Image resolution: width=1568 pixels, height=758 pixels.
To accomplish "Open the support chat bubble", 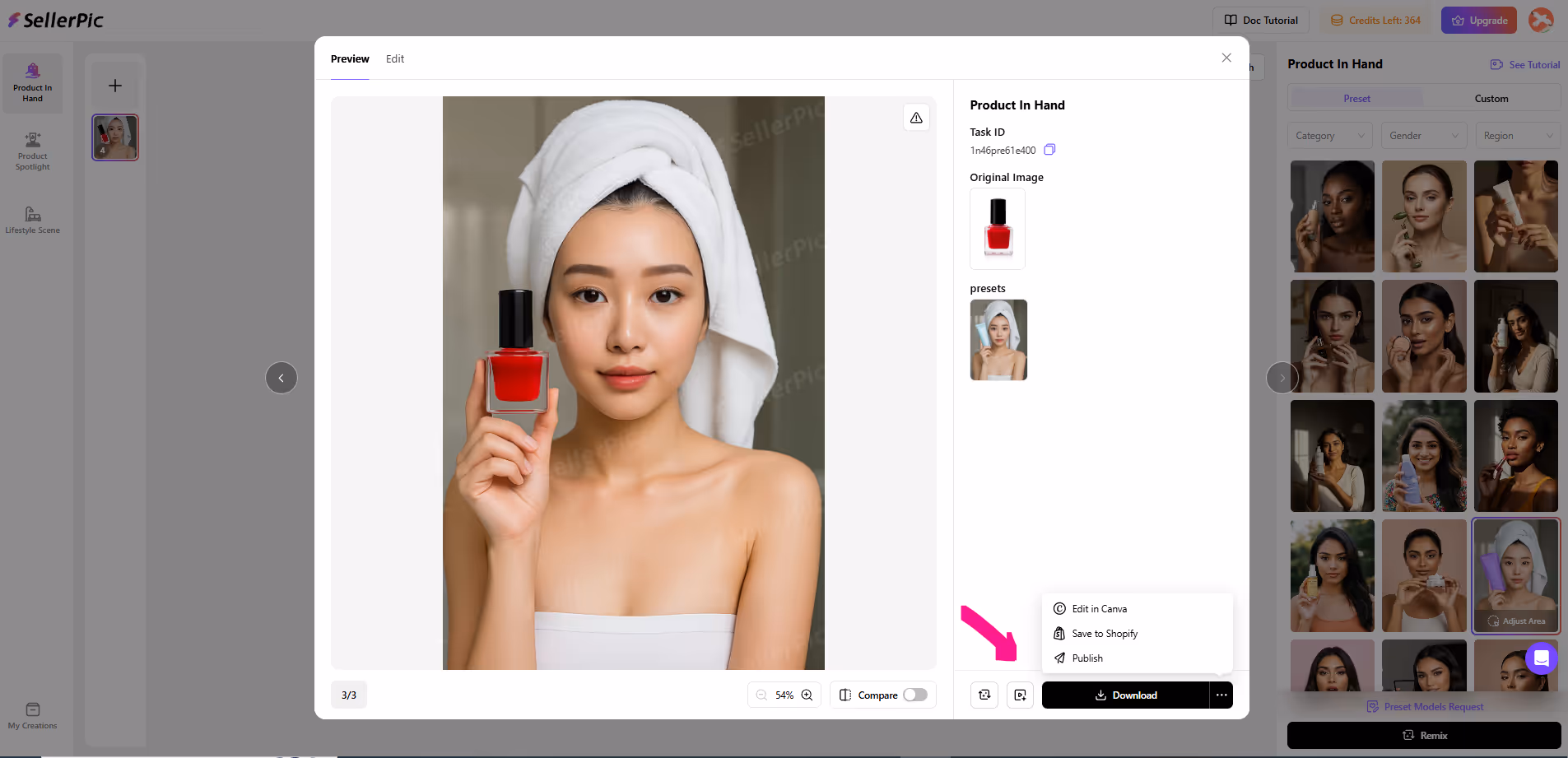I will [1541, 658].
